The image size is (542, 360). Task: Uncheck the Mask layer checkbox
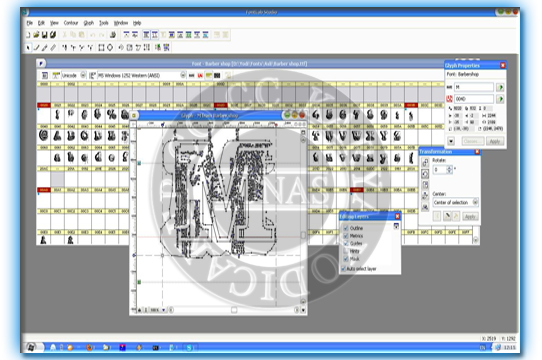pyautogui.click(x=345, y=259)
